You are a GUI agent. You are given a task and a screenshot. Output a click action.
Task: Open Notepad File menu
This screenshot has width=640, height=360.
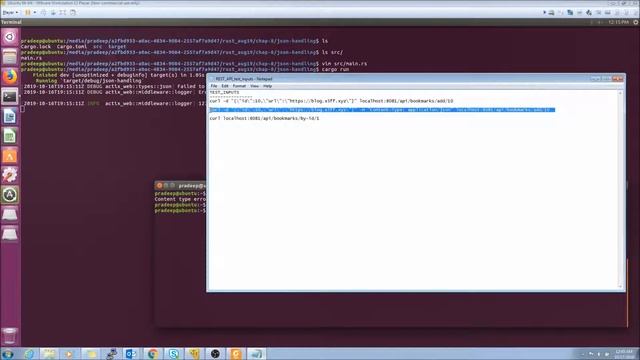coord(214,86)
